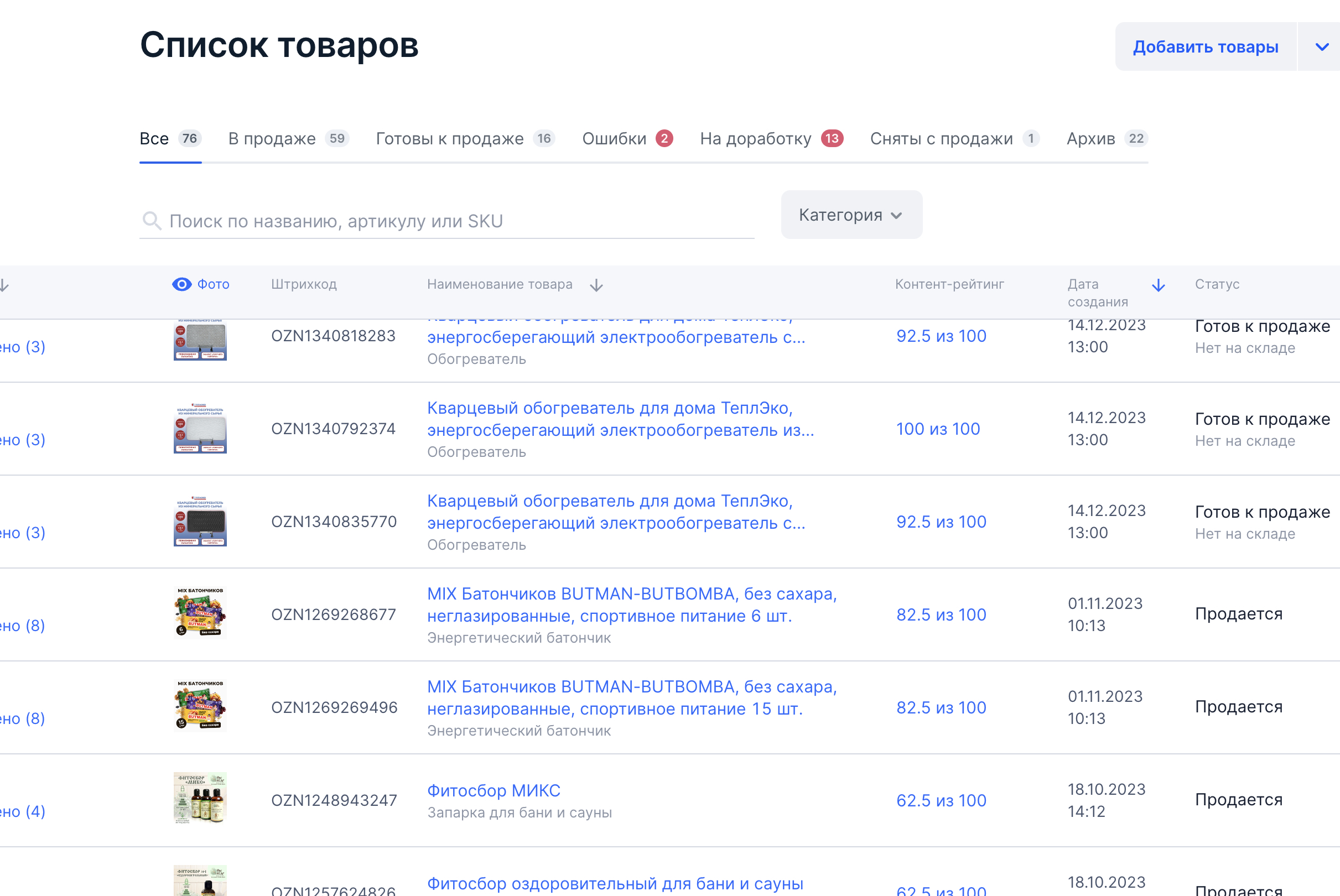The width and height of the screenshot is (1340, 896).
Task: Toggle the Фото eye visibility icon
Action: [x=181, y=284]
